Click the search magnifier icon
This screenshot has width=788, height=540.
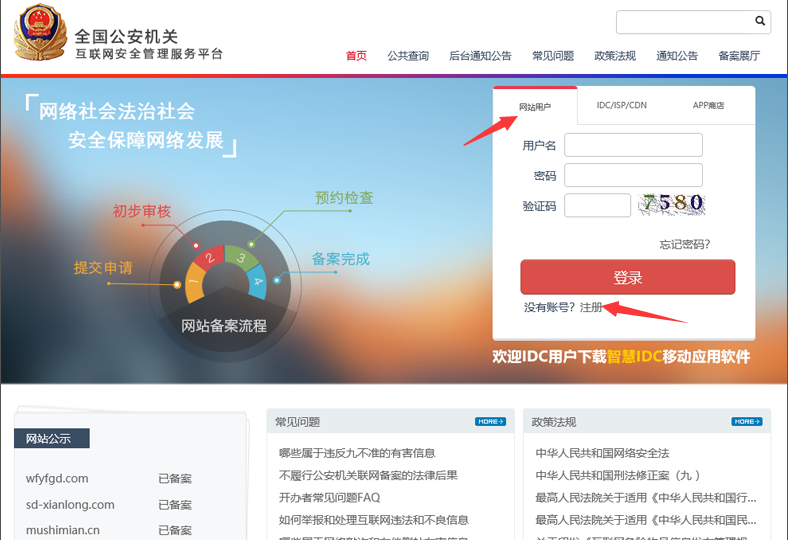(x=760, y=20)
